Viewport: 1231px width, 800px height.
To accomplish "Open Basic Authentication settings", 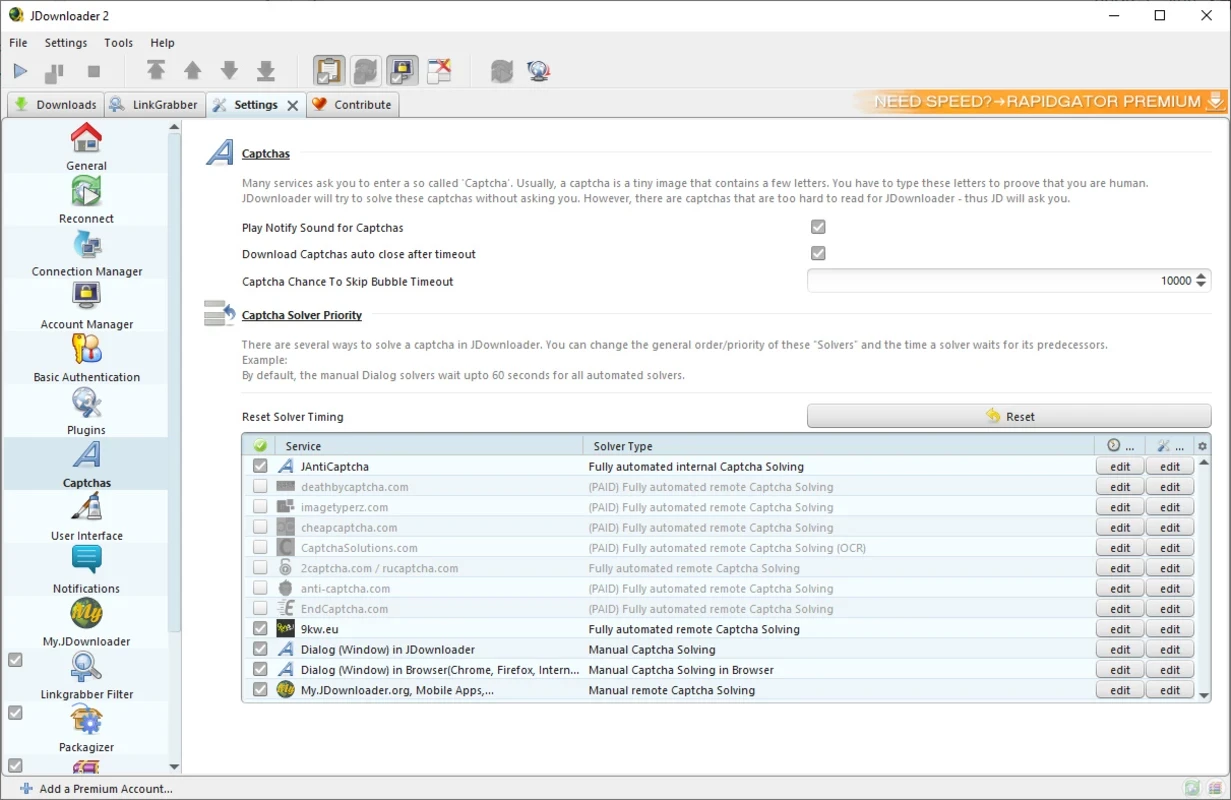I will pyautogui.click(x=86, y=359).
